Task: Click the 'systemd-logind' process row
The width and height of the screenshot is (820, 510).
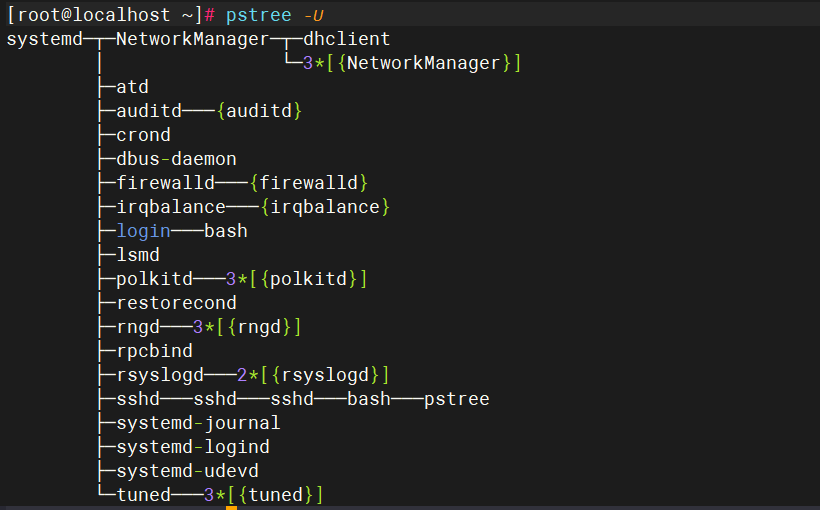Action: click(x=192, y=447)
